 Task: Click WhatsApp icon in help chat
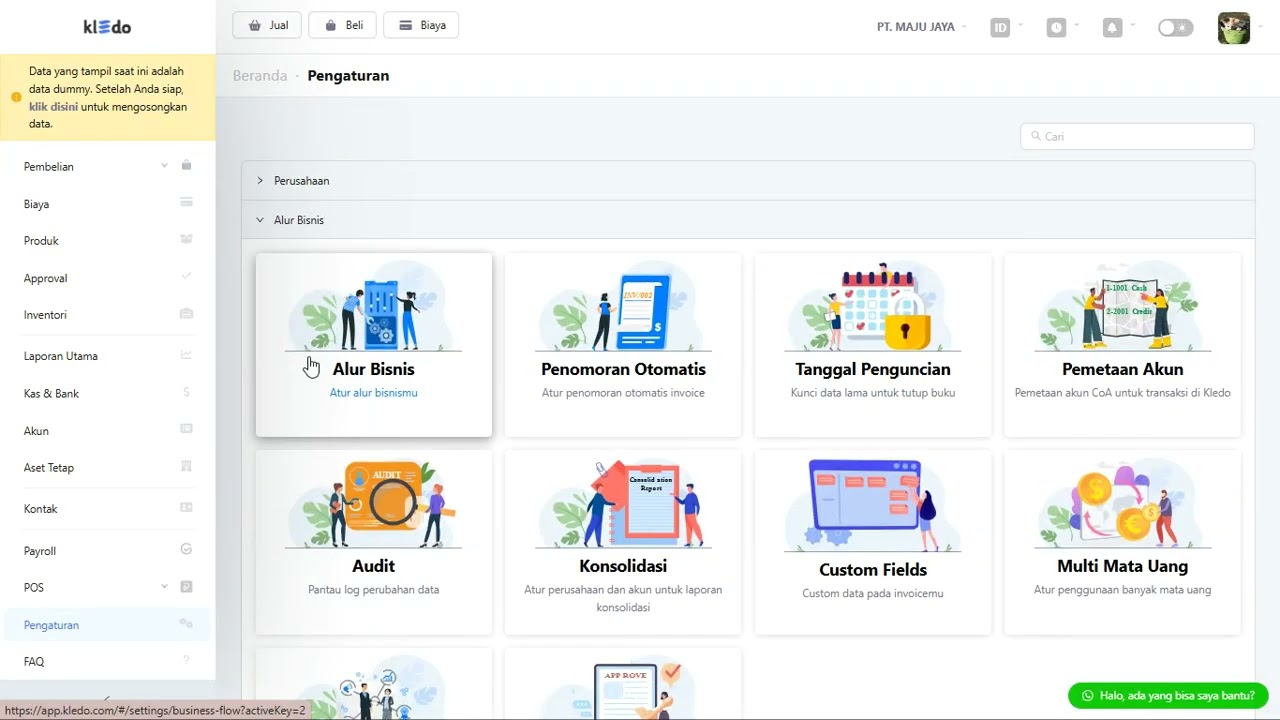click(x=1088, y=696)
